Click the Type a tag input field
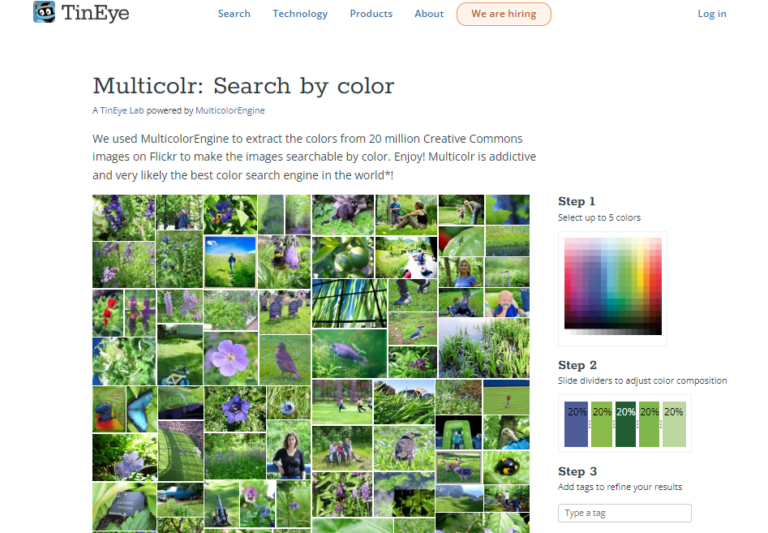The image size is (768, 533). (624, 513)
